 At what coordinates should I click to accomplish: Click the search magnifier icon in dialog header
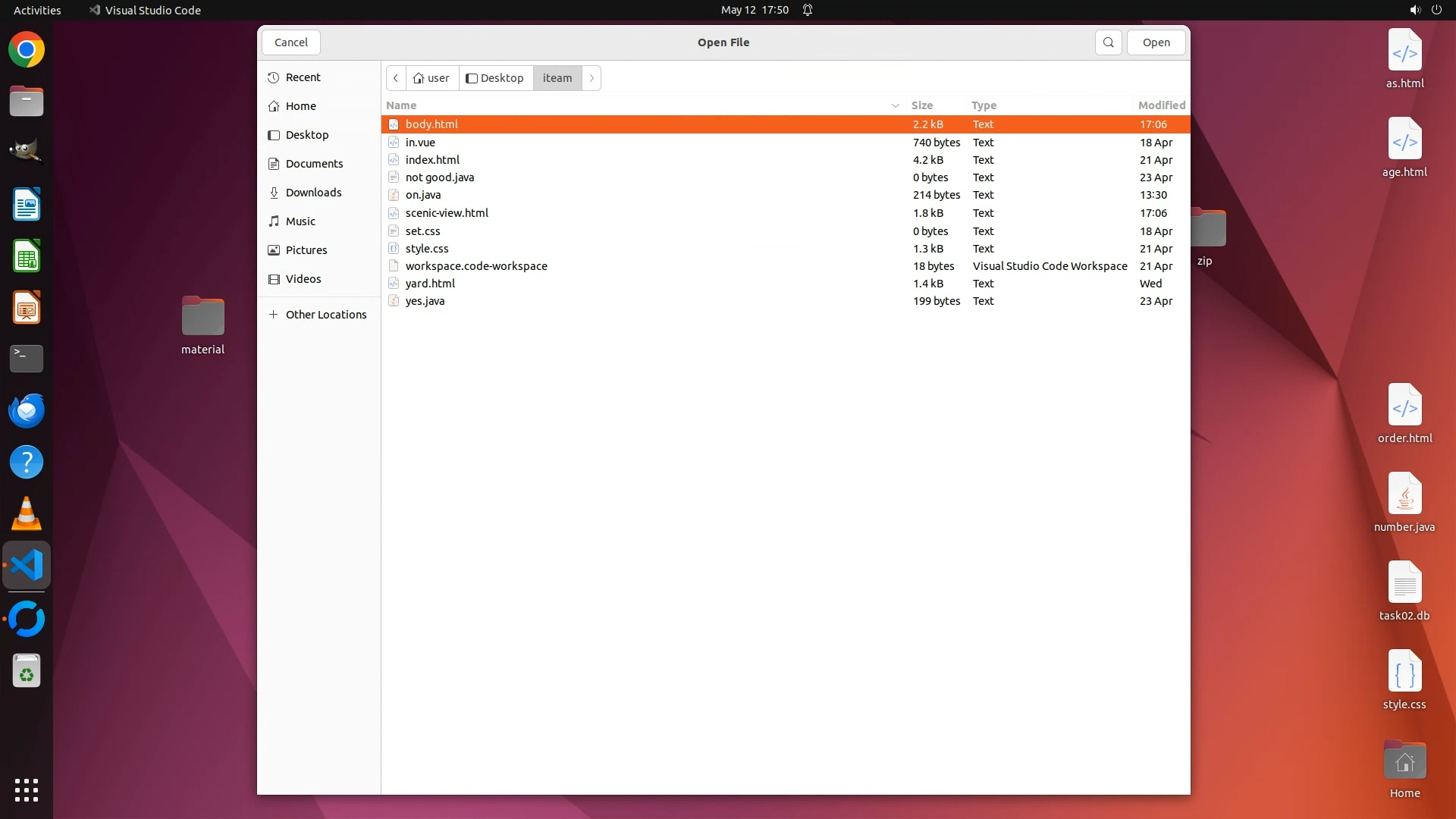pyautogui.click(x=1108, y=42)
